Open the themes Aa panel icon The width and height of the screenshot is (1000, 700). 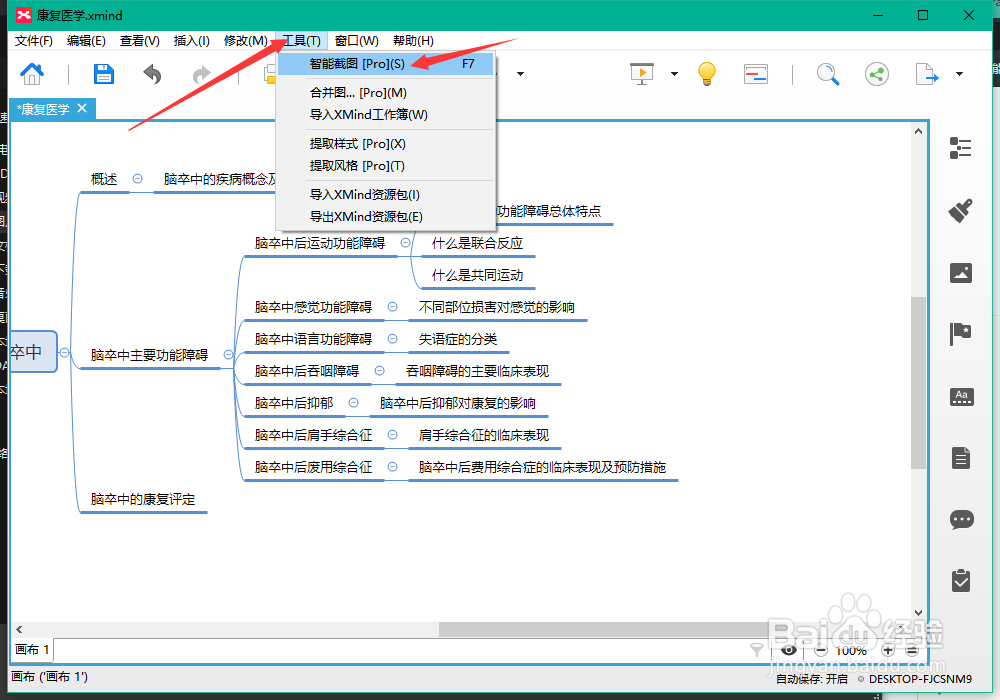(962, 397)
